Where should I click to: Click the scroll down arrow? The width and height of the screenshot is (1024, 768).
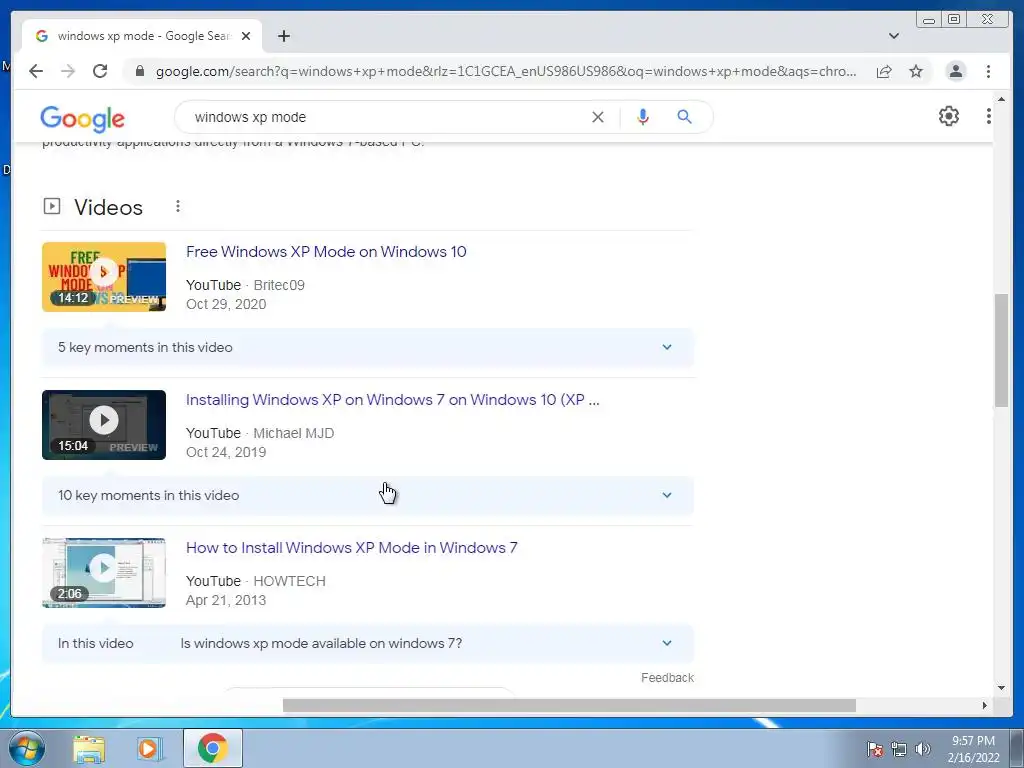coord(1001,688)
